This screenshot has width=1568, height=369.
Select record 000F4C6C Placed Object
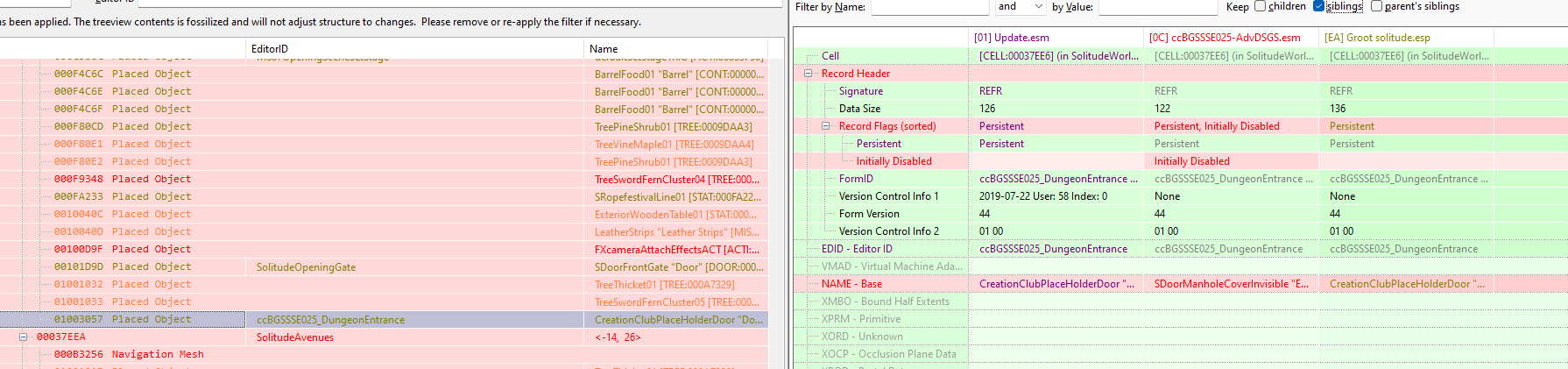coord(123,74)
